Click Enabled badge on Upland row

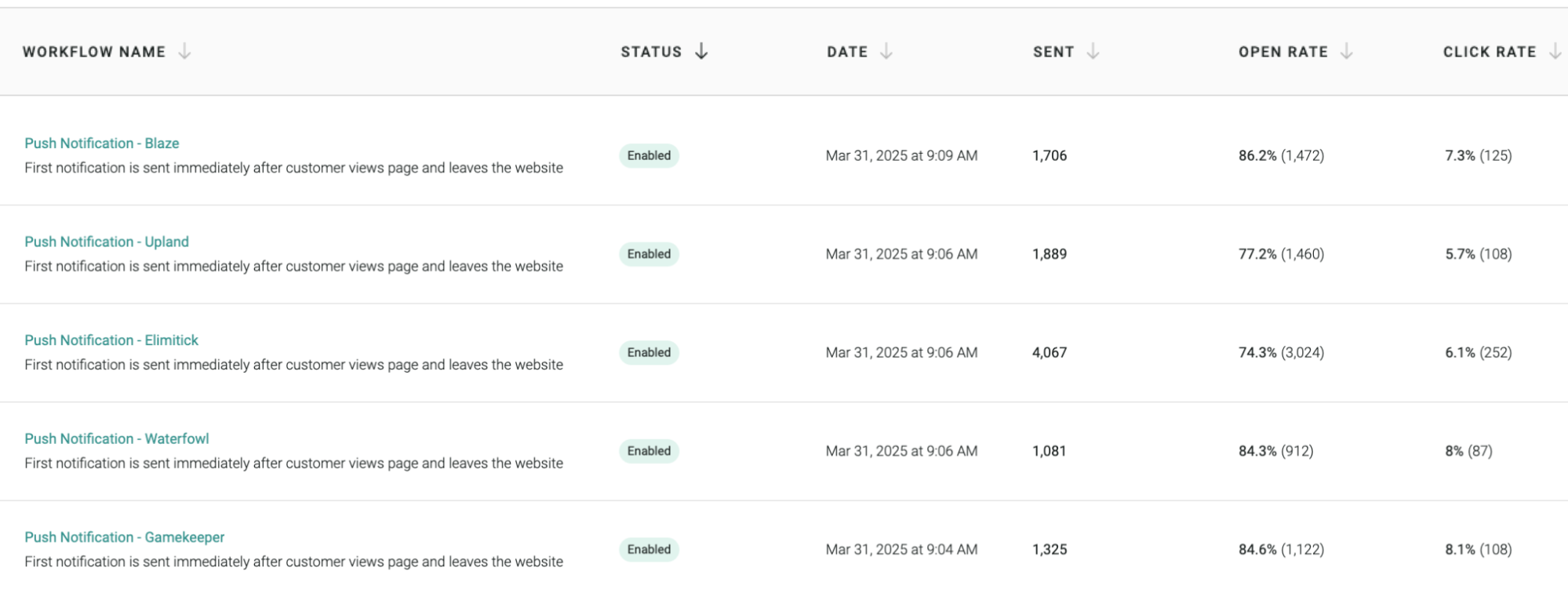(649, 254)
